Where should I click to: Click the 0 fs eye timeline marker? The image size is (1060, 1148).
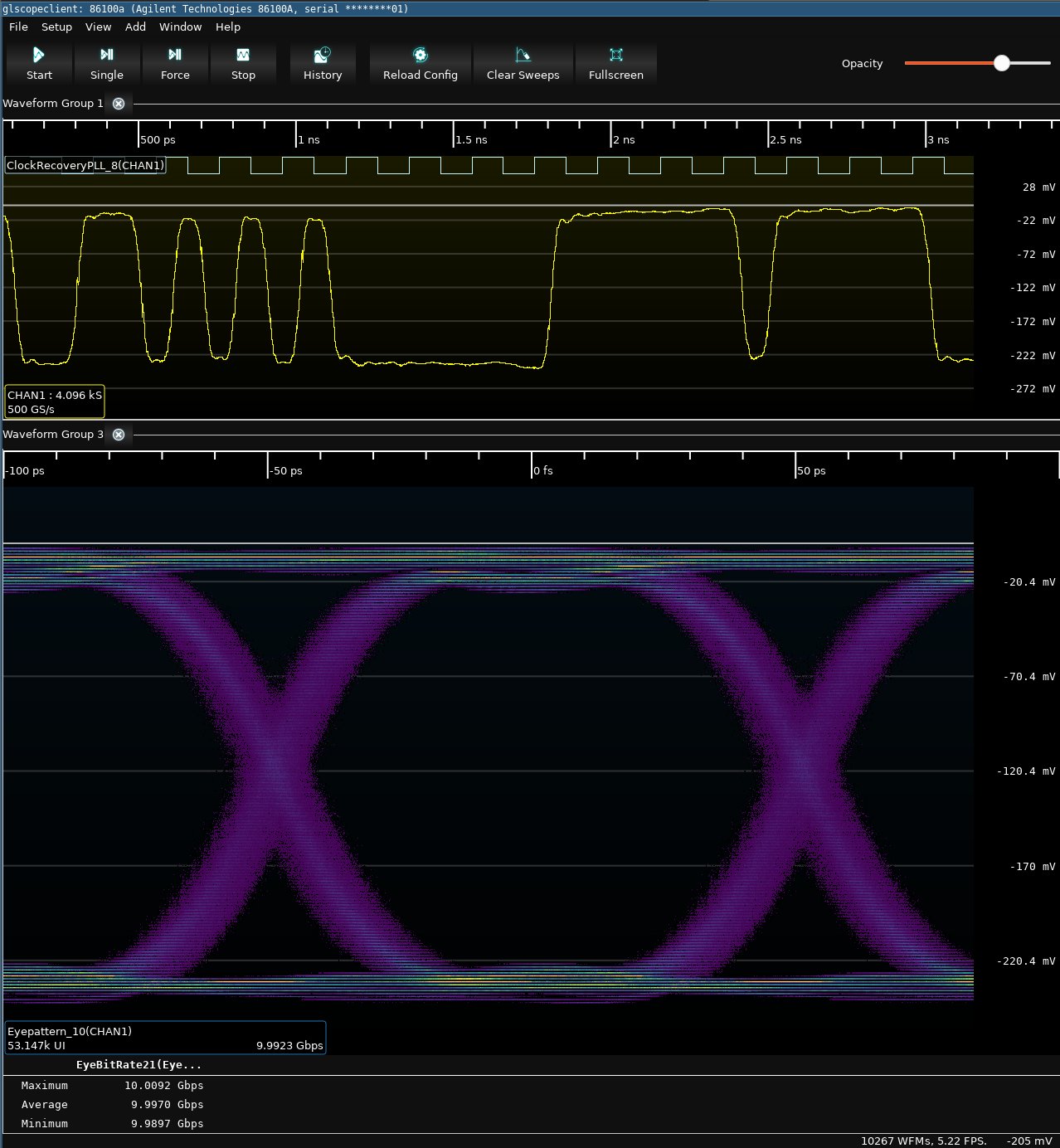pos(543,470)
